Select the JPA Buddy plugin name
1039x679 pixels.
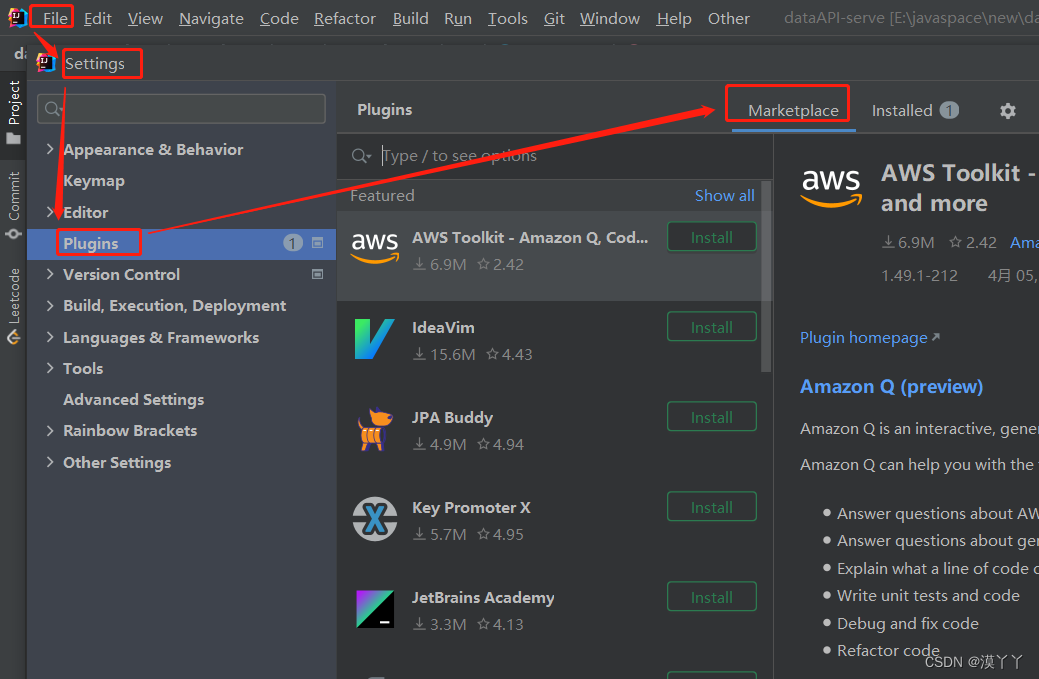click(452, 417)
